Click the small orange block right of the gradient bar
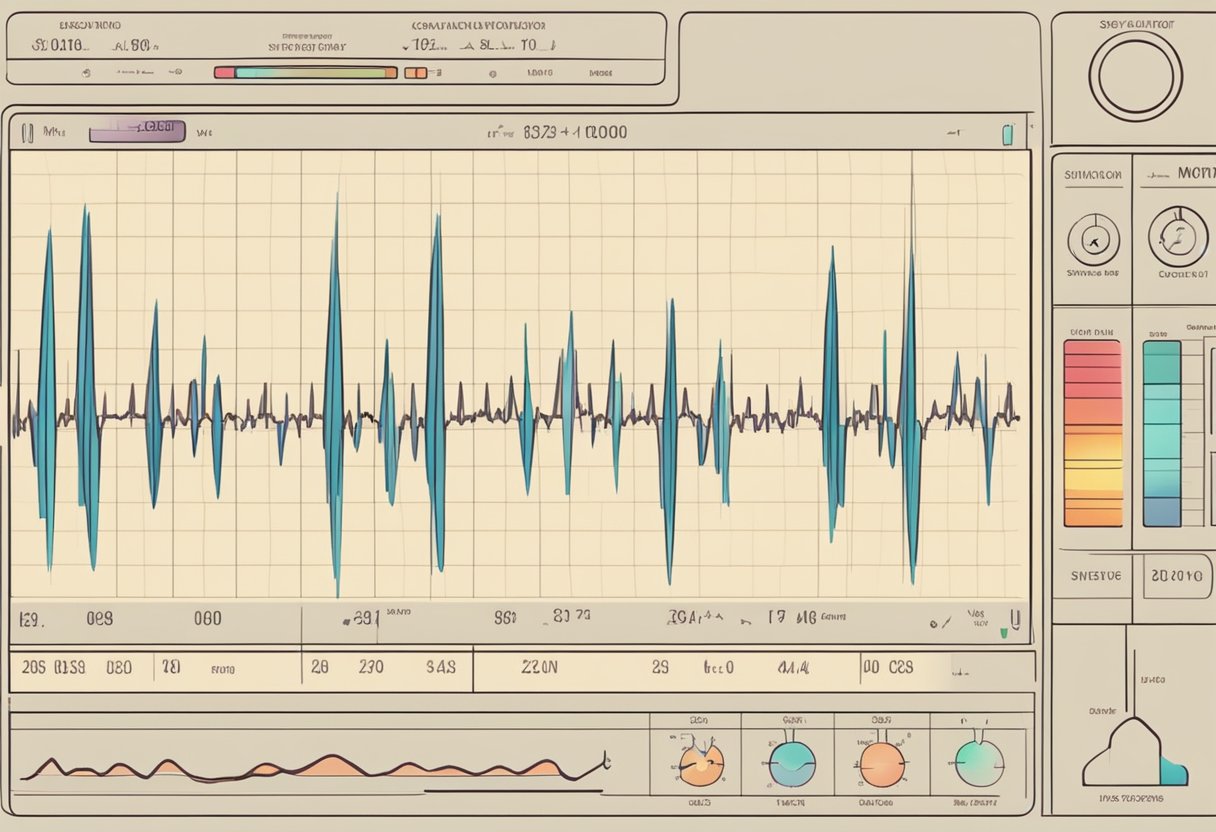Screen dimensions: 1216x832 tap(415, 73)
